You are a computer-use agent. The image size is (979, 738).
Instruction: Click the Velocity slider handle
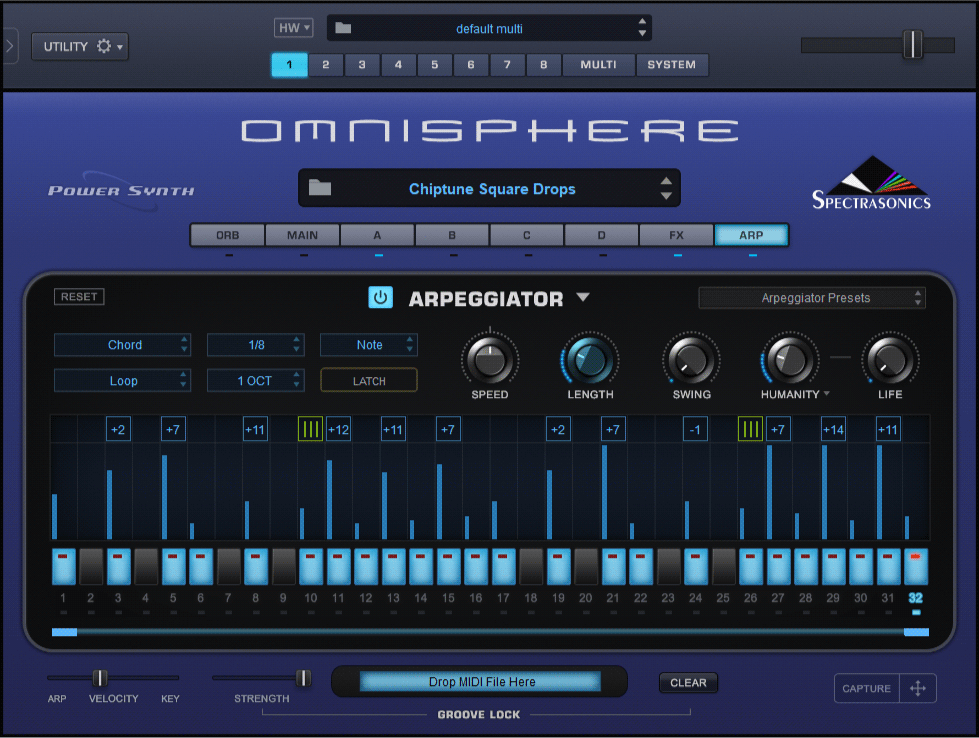(100, 677)
